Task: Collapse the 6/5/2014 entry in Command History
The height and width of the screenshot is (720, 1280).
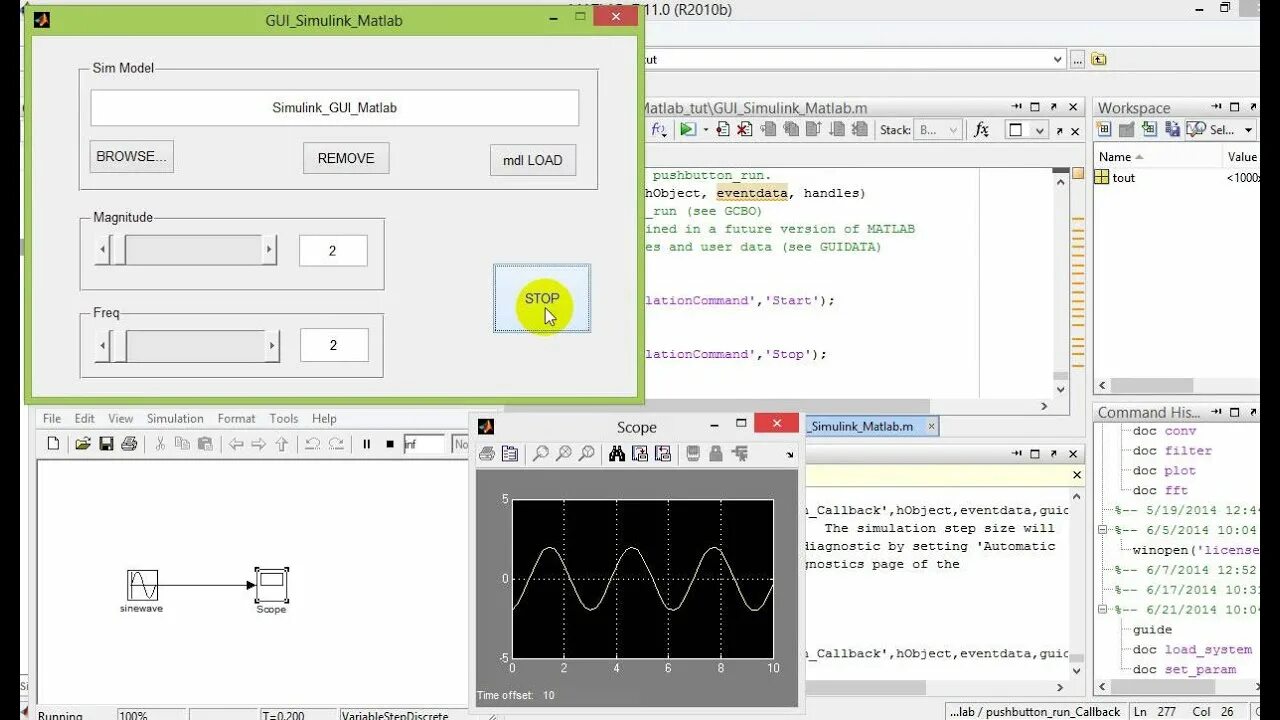Action: tap(1103, 531)
